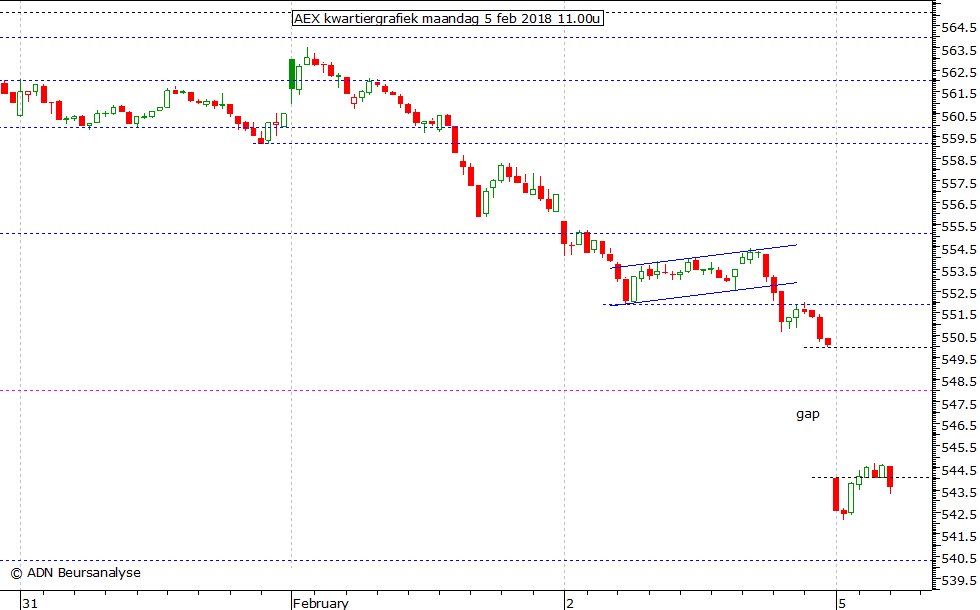Click the magenta dashed horizontal level line

coord(466,391)
